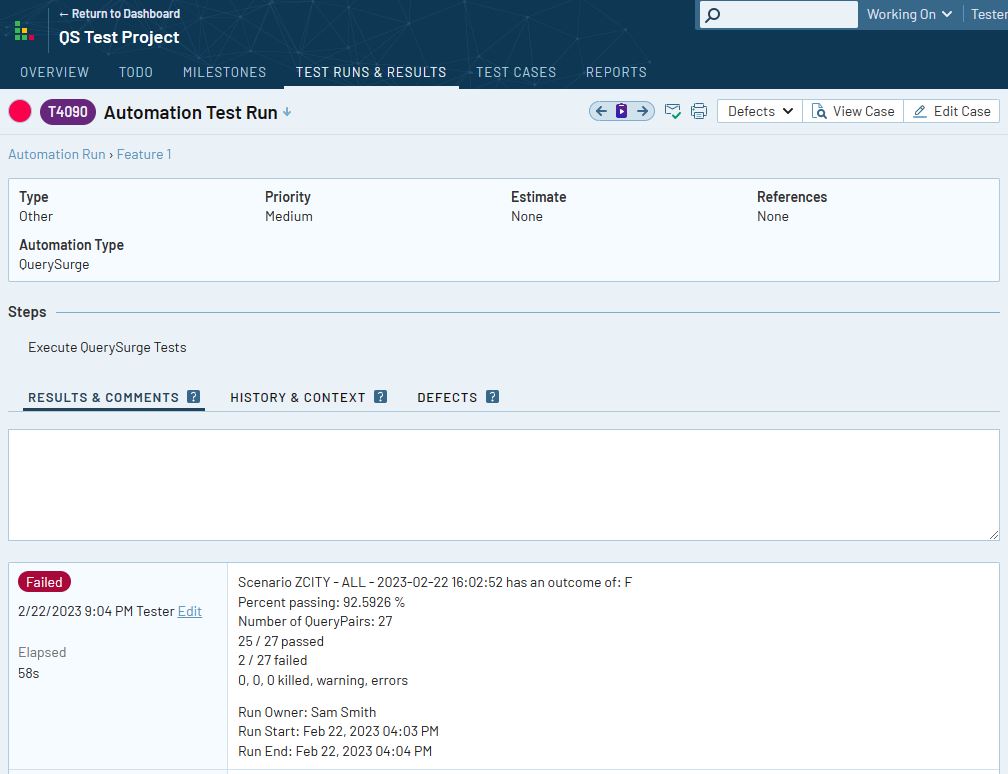The width and height of the screenshot is (1008, 774).
Task: Click the TestRail logo icon
Action: [24, 30]
